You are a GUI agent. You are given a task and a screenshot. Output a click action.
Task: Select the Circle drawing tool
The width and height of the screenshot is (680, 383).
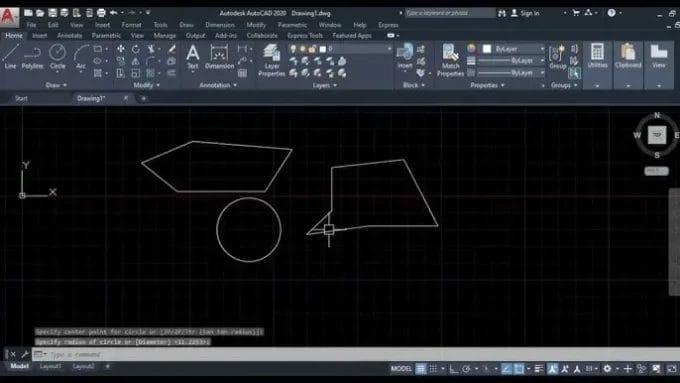pos(57,56)
